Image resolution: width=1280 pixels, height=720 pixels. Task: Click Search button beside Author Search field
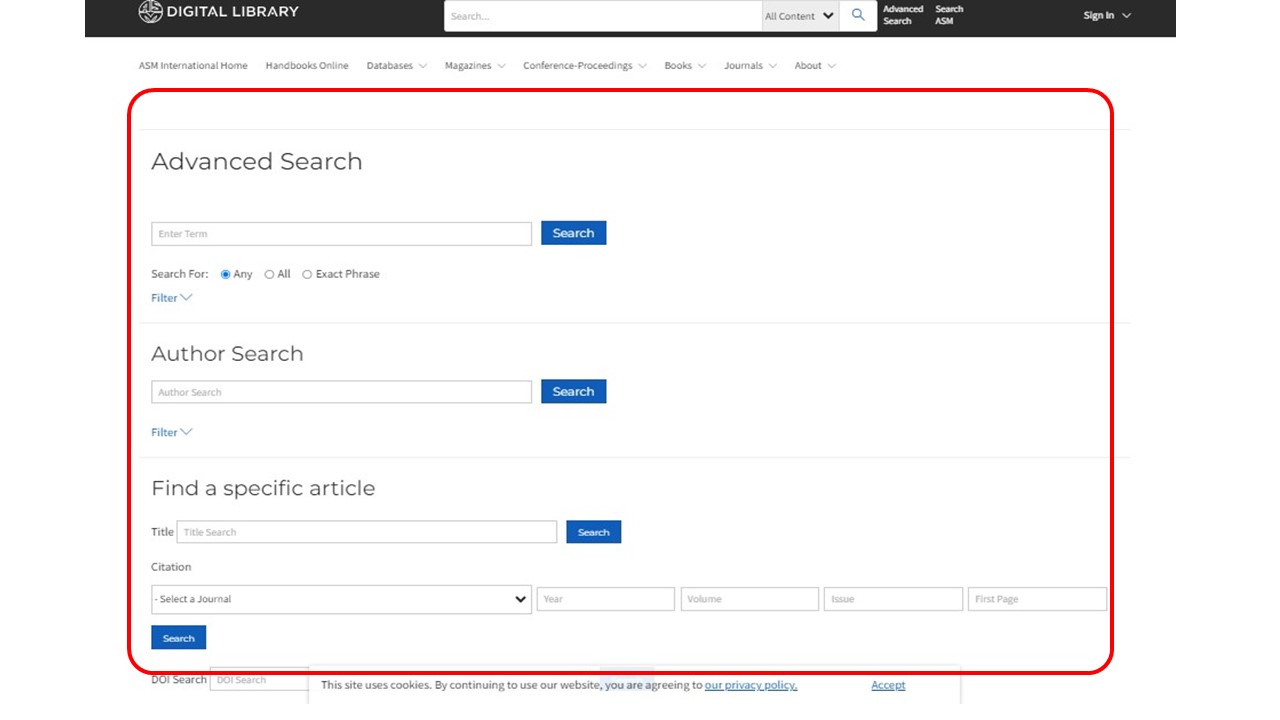click(x=573, y=392)
